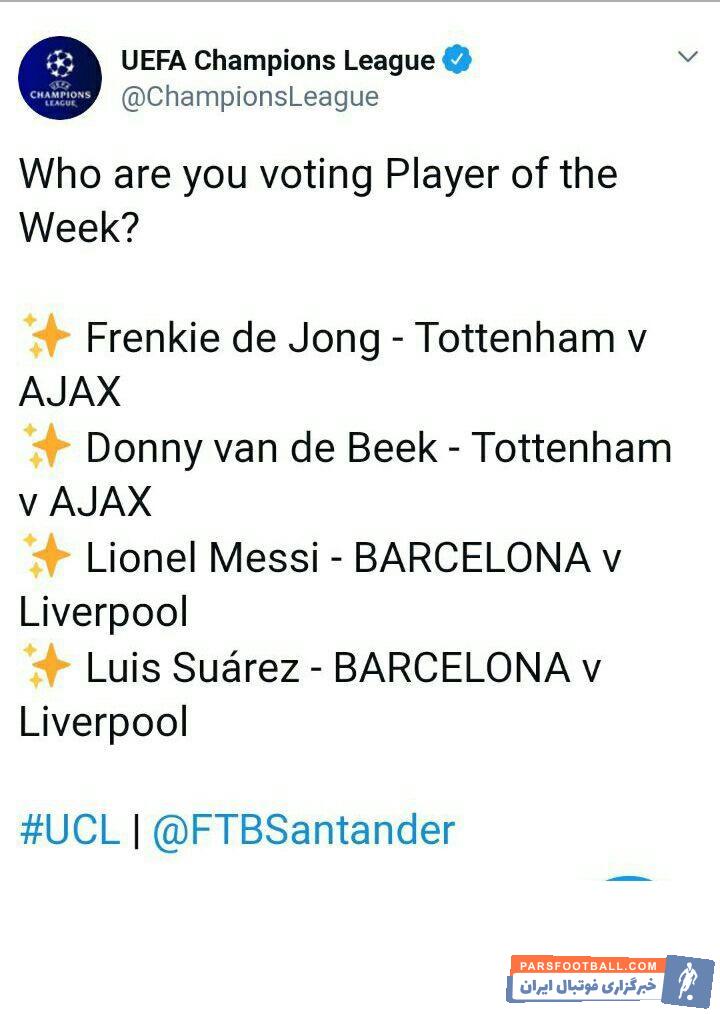720x1014 pixels.
Task: Select the Luis Suárez name text
Action: coord(192,668)
